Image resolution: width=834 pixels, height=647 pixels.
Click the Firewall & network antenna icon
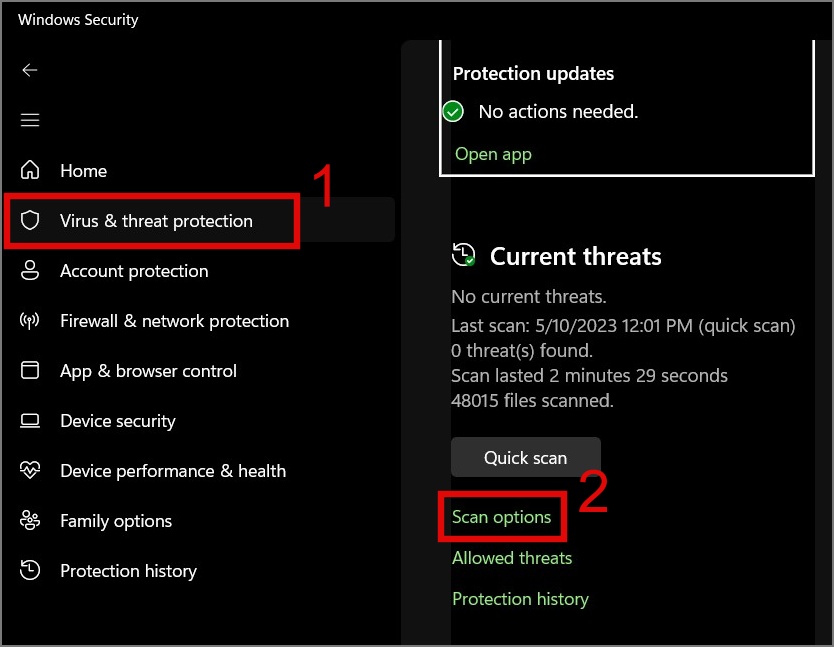30,320
